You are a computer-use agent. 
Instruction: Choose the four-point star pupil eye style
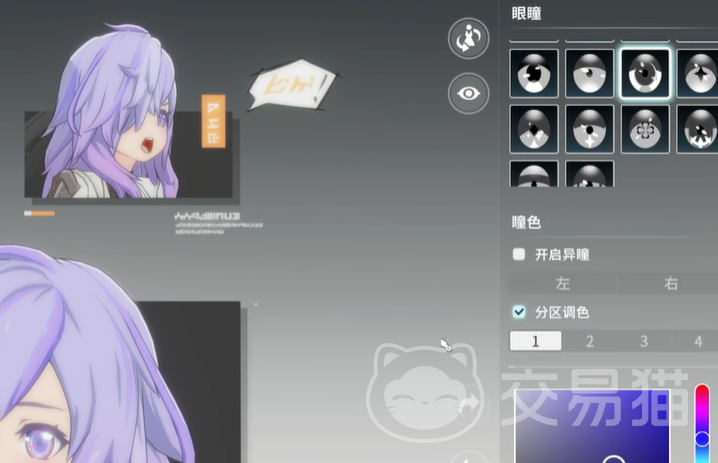click(x=697, y=73)
